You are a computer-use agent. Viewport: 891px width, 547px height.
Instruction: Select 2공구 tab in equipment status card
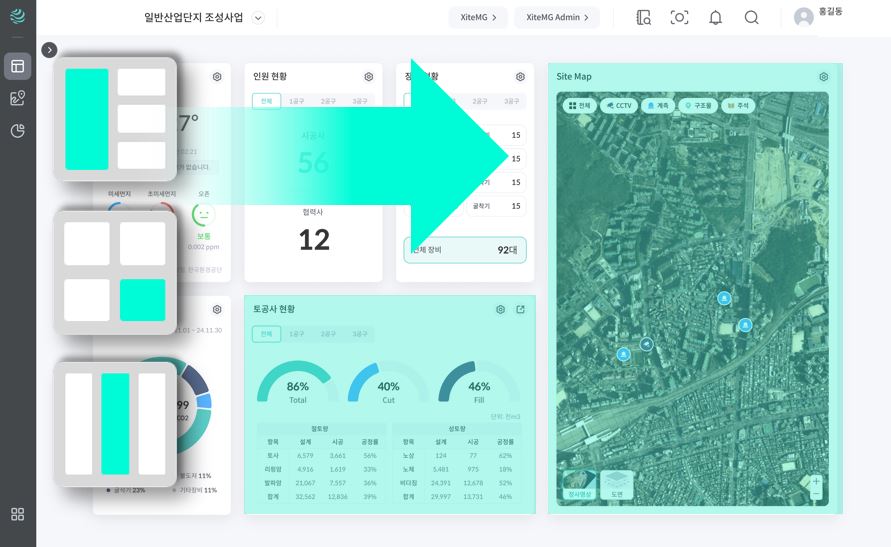point(480,101)
